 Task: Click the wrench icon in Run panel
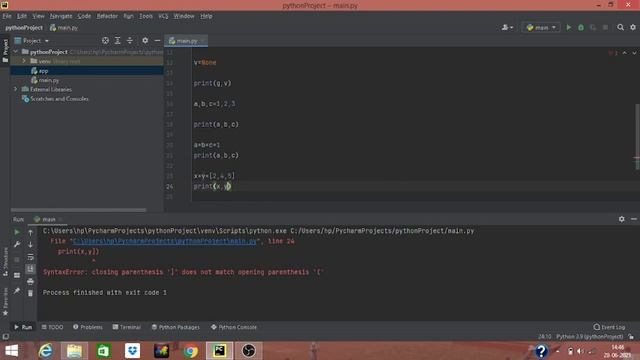coord(17,244)
